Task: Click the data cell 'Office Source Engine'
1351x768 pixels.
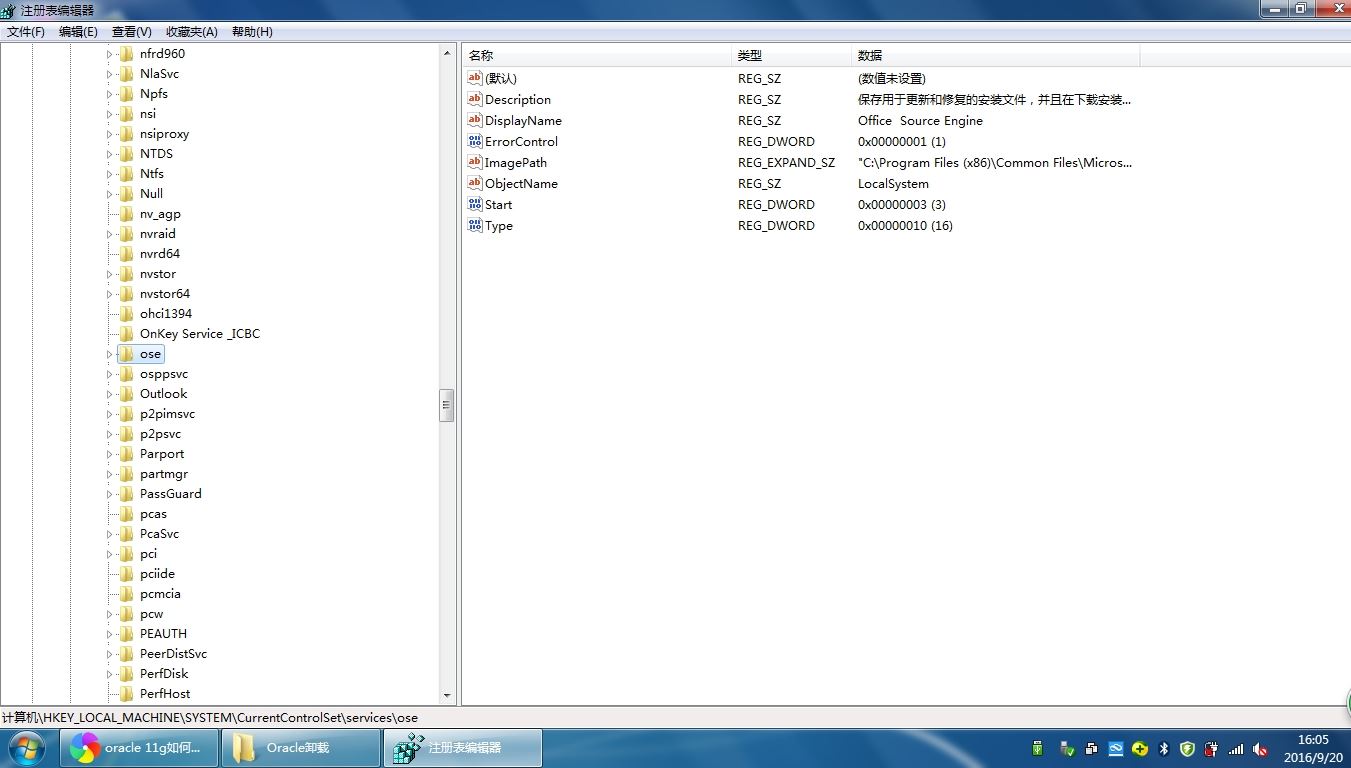Action: pos(920,120)
